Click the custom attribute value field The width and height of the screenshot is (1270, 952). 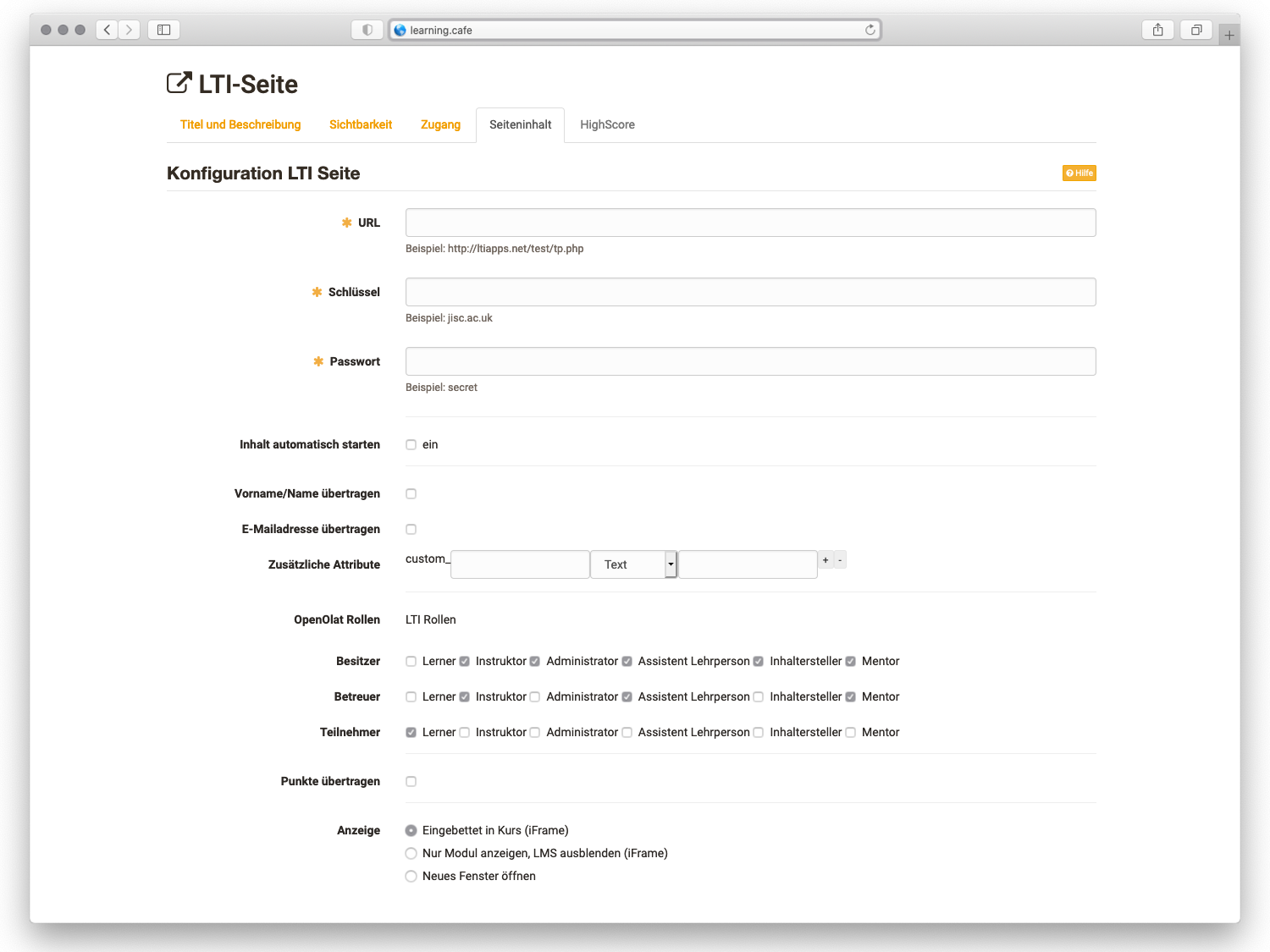(x=748, y=564)
